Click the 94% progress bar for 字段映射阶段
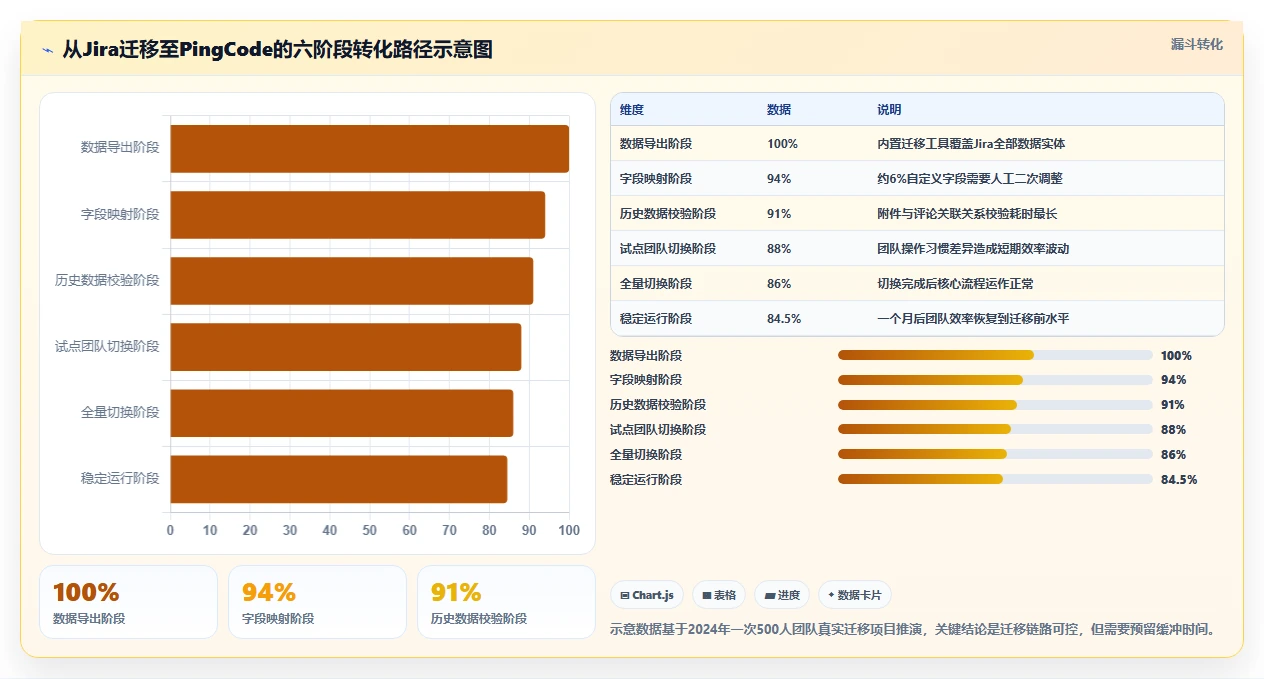Screen dimensions: 1264x679 click(x=995, y=380)
